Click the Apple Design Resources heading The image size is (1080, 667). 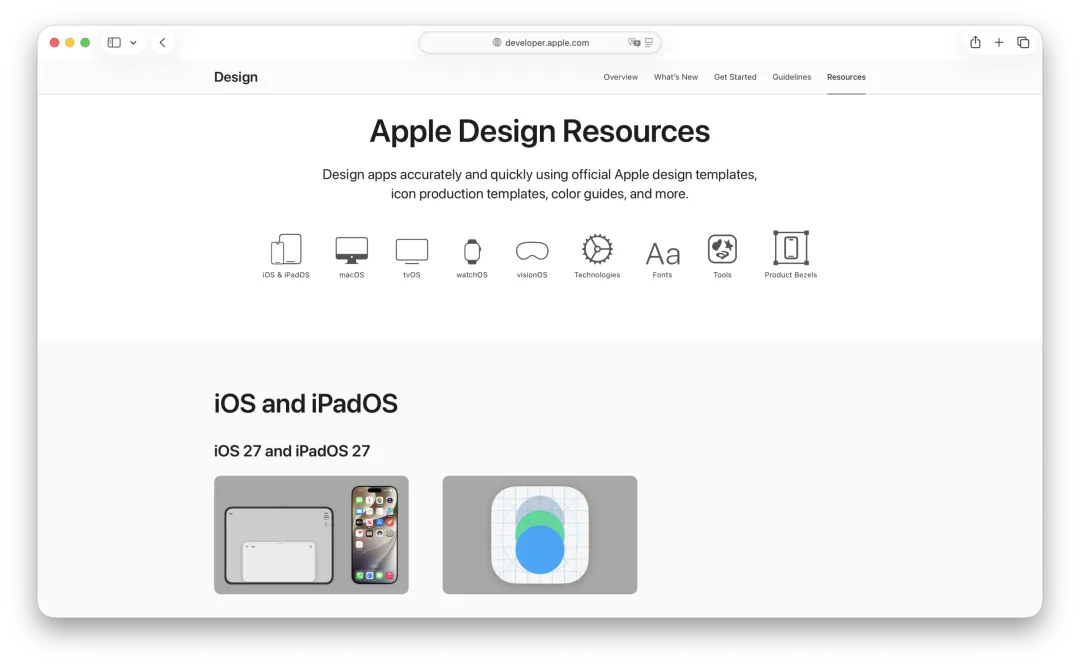(x=539, y=131)
